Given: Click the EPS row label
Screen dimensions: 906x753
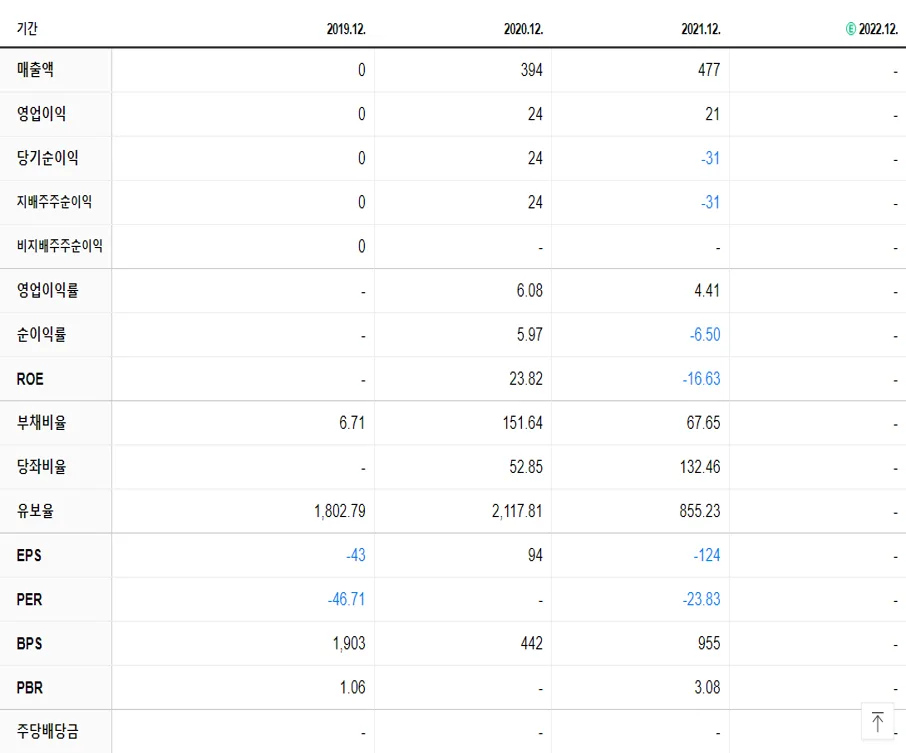Looking at the screenshot, I should pyautogui.click(x=29, y=555).
